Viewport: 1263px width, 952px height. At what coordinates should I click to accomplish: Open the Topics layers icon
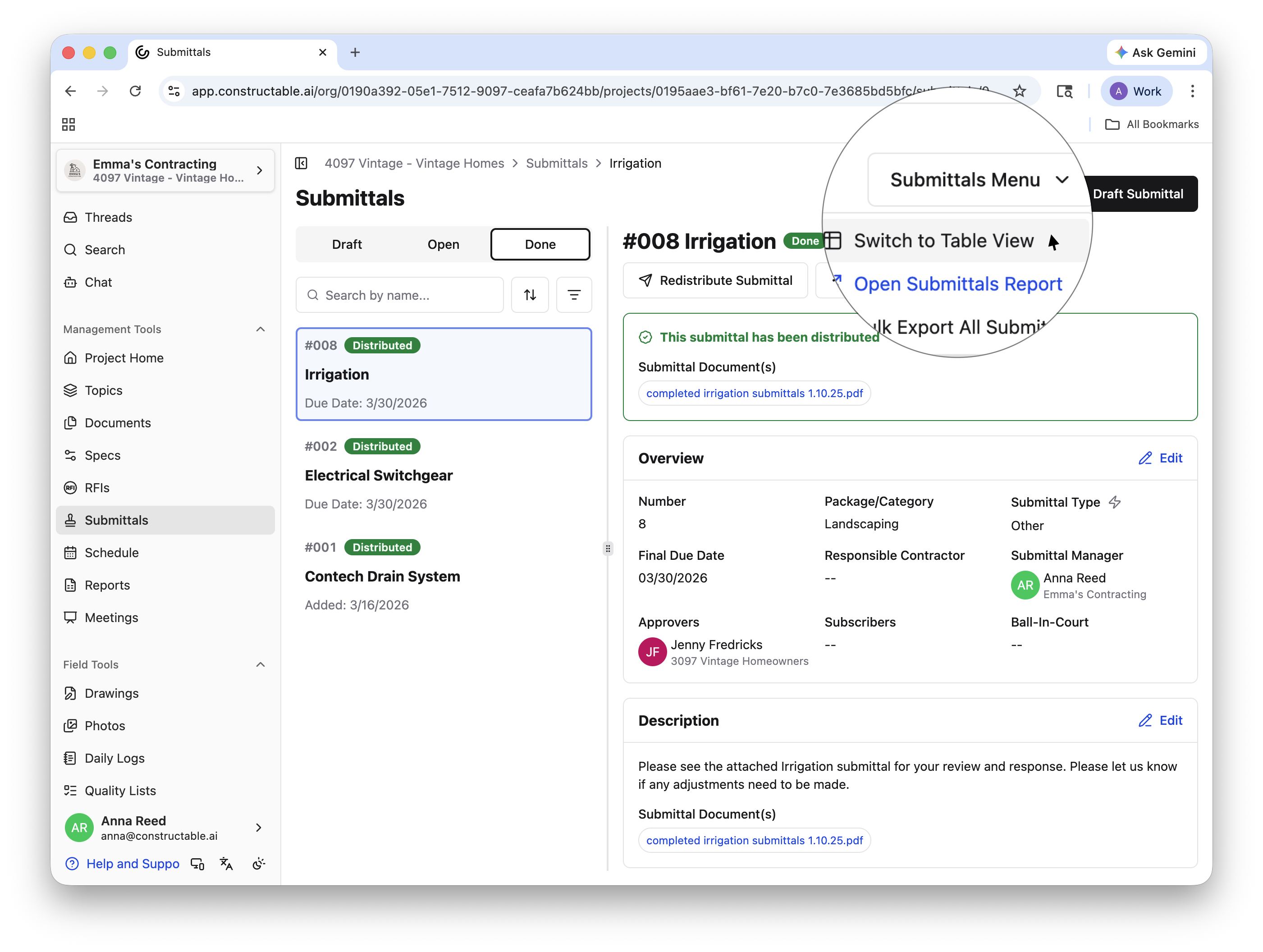70,391
